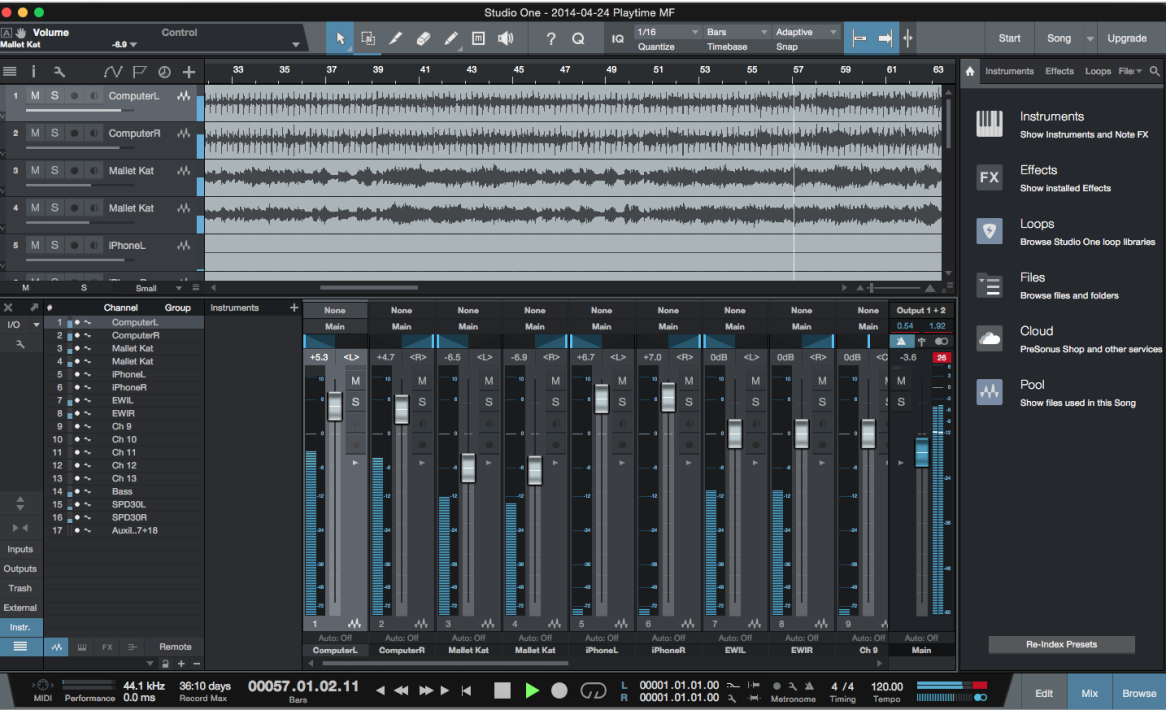1166x710 pixels.
Task: Select the Eraser tool
Action: click(x=423, y=39)
